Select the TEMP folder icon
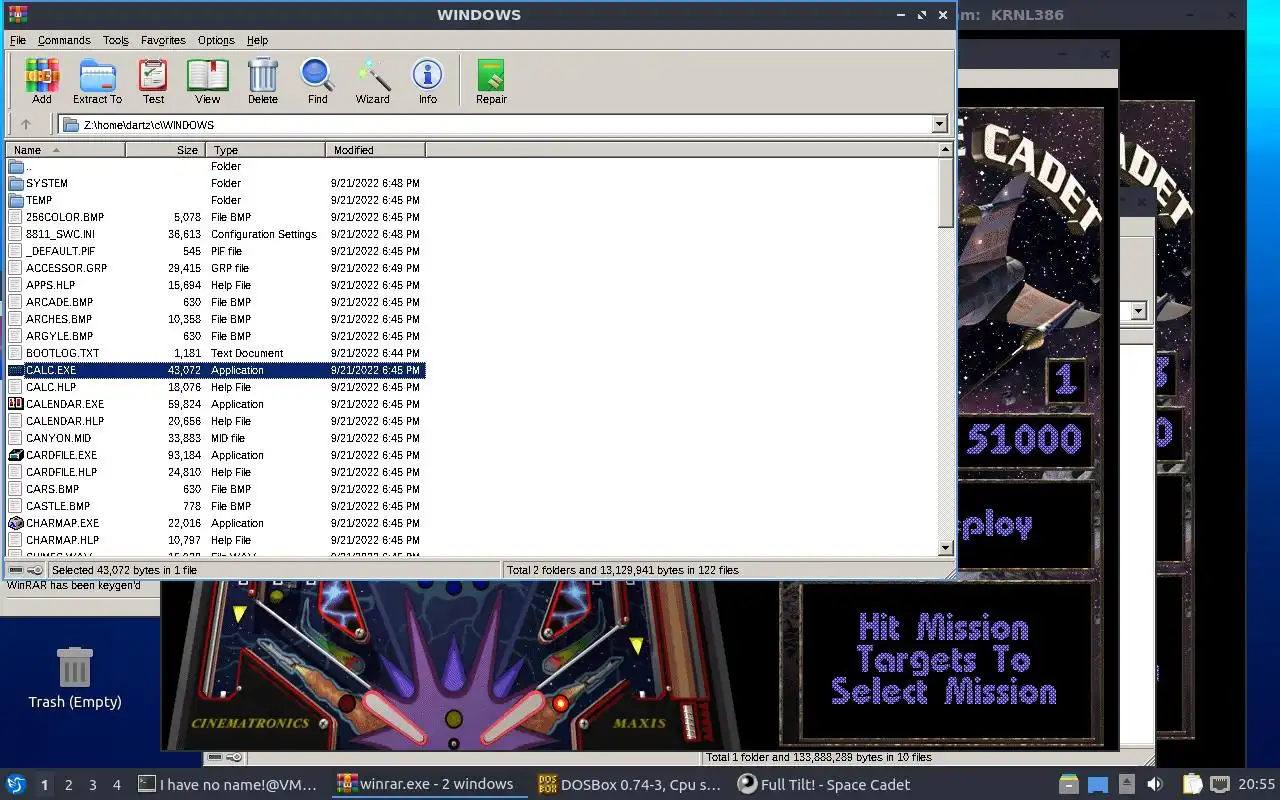 coord(16,200)
